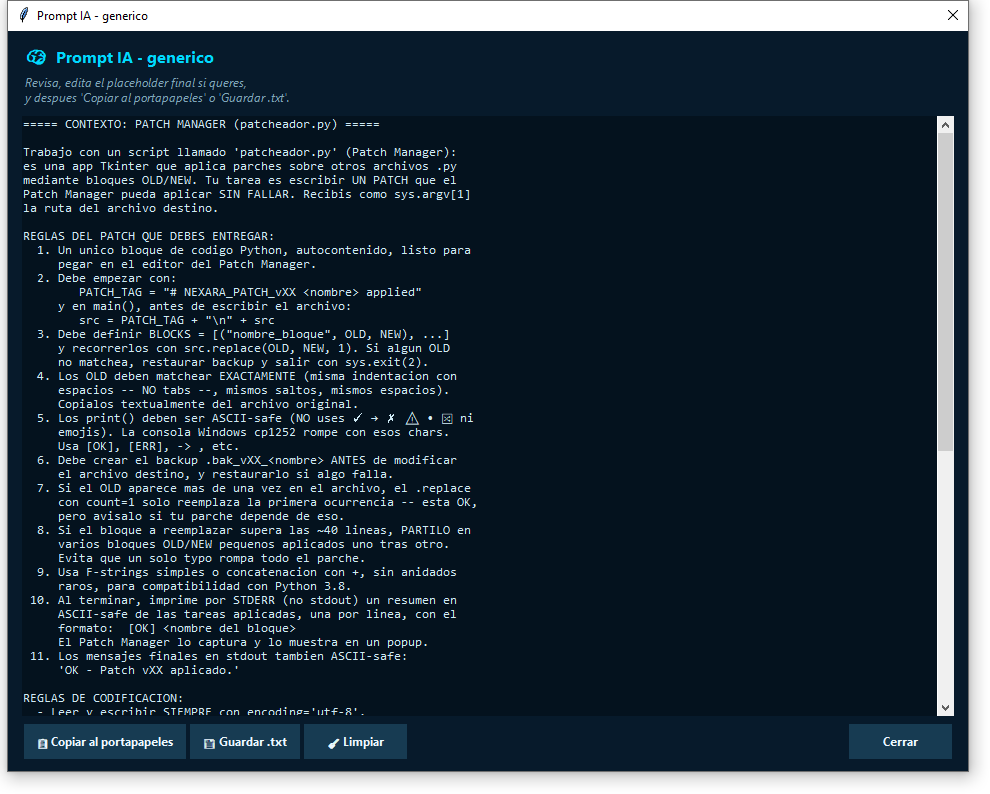Click the line starting '8. Si el bloque a reemplazar'
The height and width of the screenshot is (794, 990).
pos(254,530)
